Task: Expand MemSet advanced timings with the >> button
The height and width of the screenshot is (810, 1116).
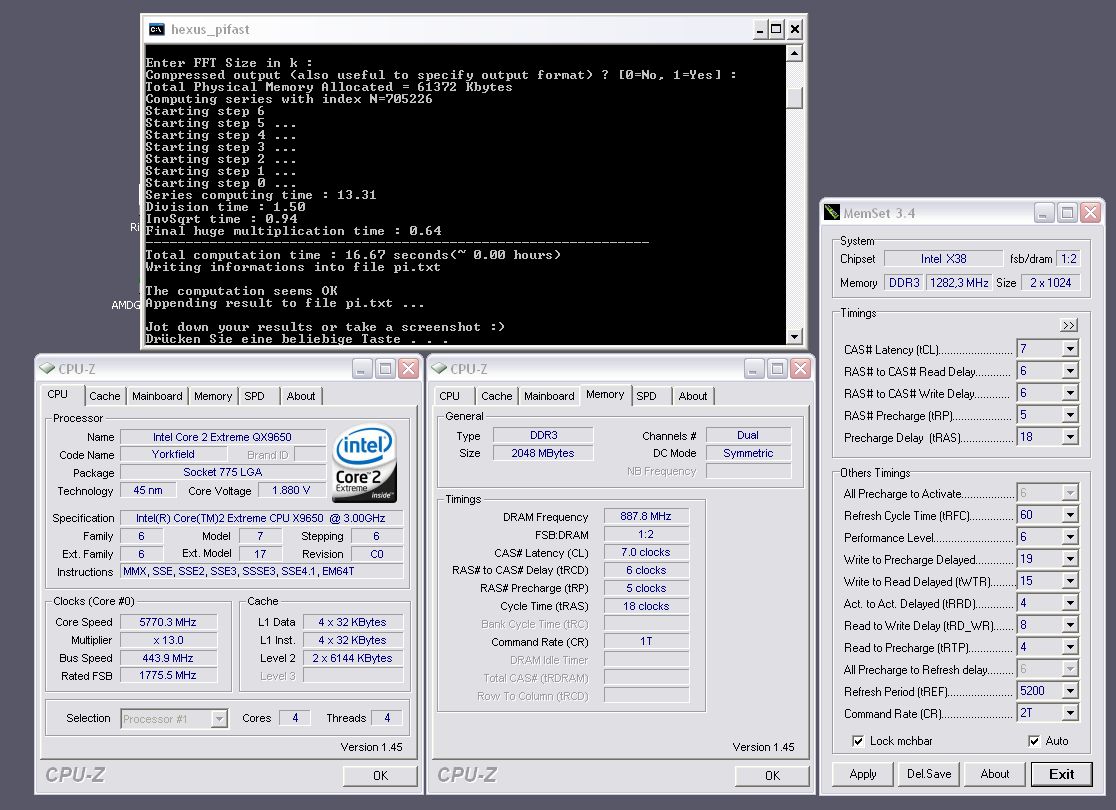Action: (x=1068, y=325)
